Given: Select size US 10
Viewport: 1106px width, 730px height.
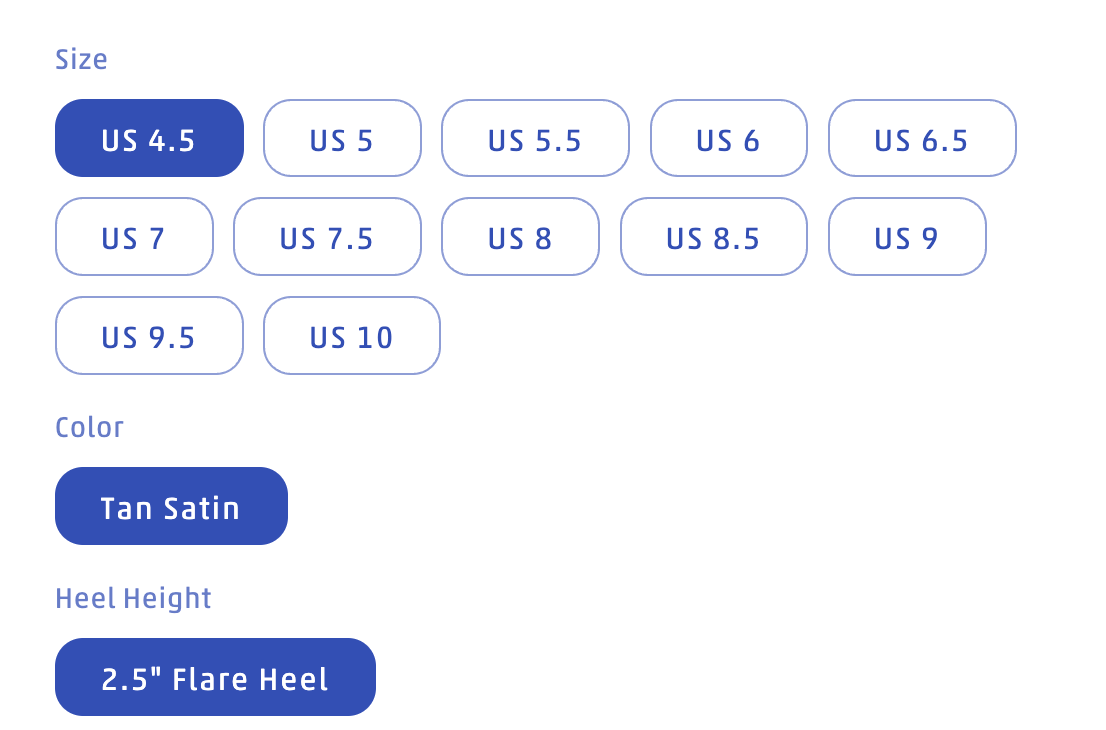Looking at the screenshot, I should click(351, 335).
